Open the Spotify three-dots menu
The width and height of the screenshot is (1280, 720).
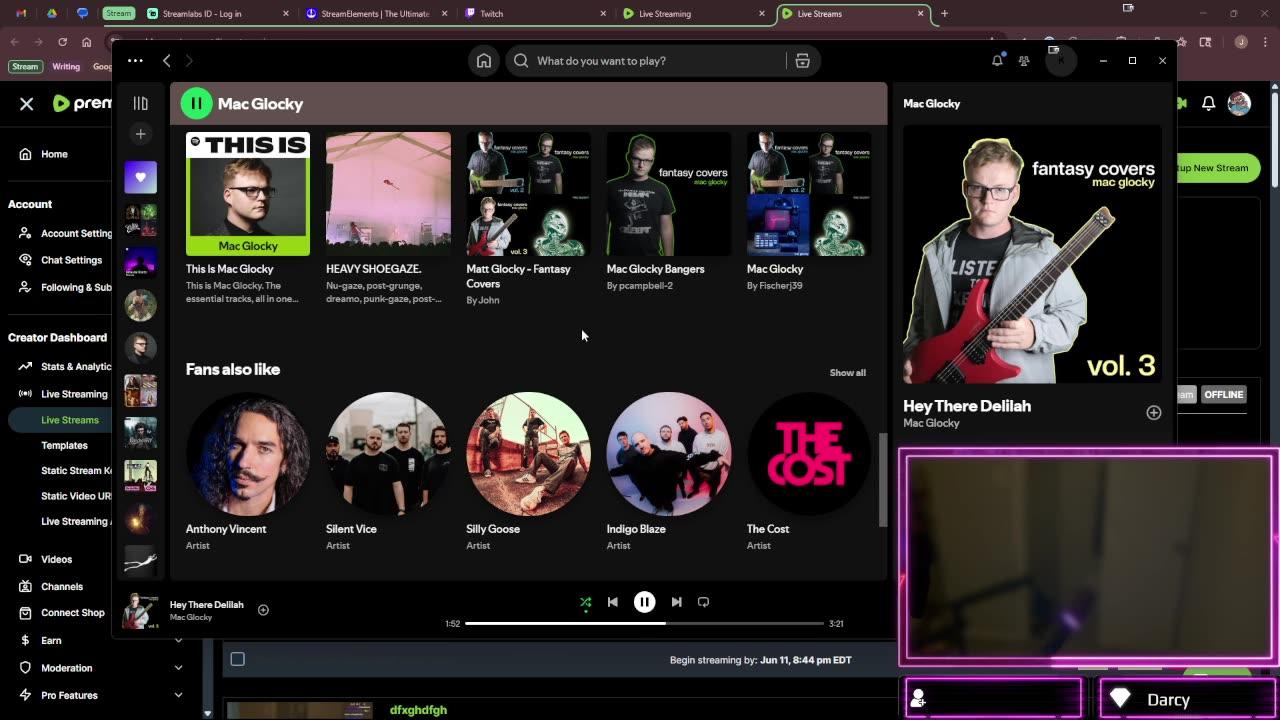135,61
